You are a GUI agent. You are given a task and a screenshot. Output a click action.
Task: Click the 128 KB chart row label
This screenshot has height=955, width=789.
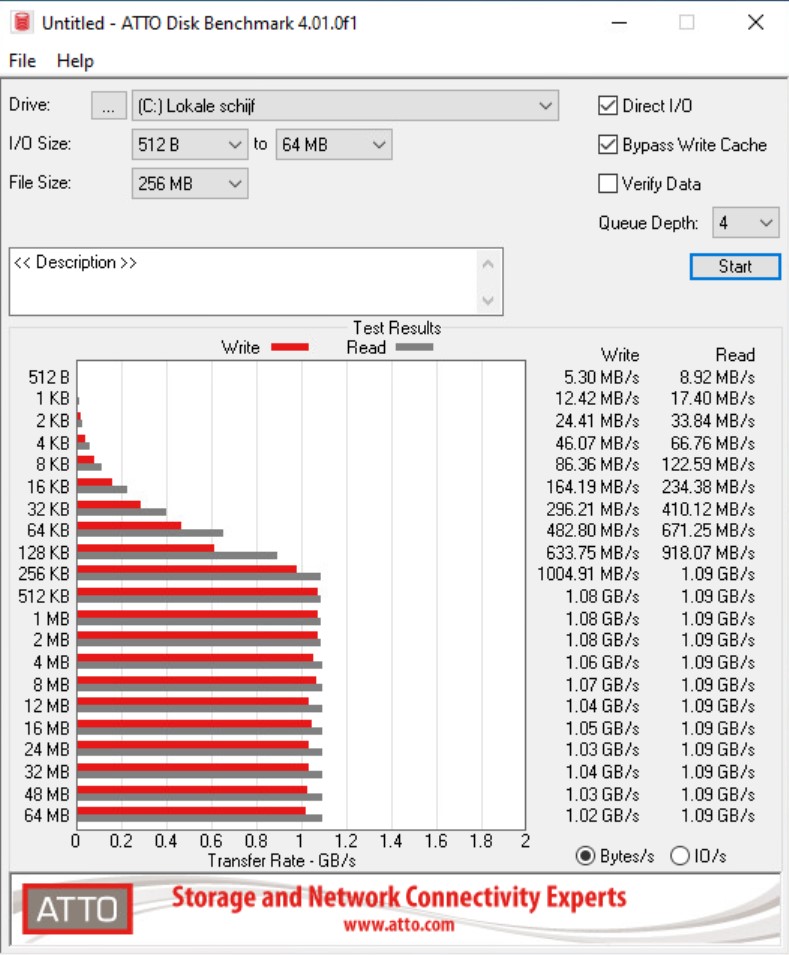pyautogui.click(x=44, y=553)
